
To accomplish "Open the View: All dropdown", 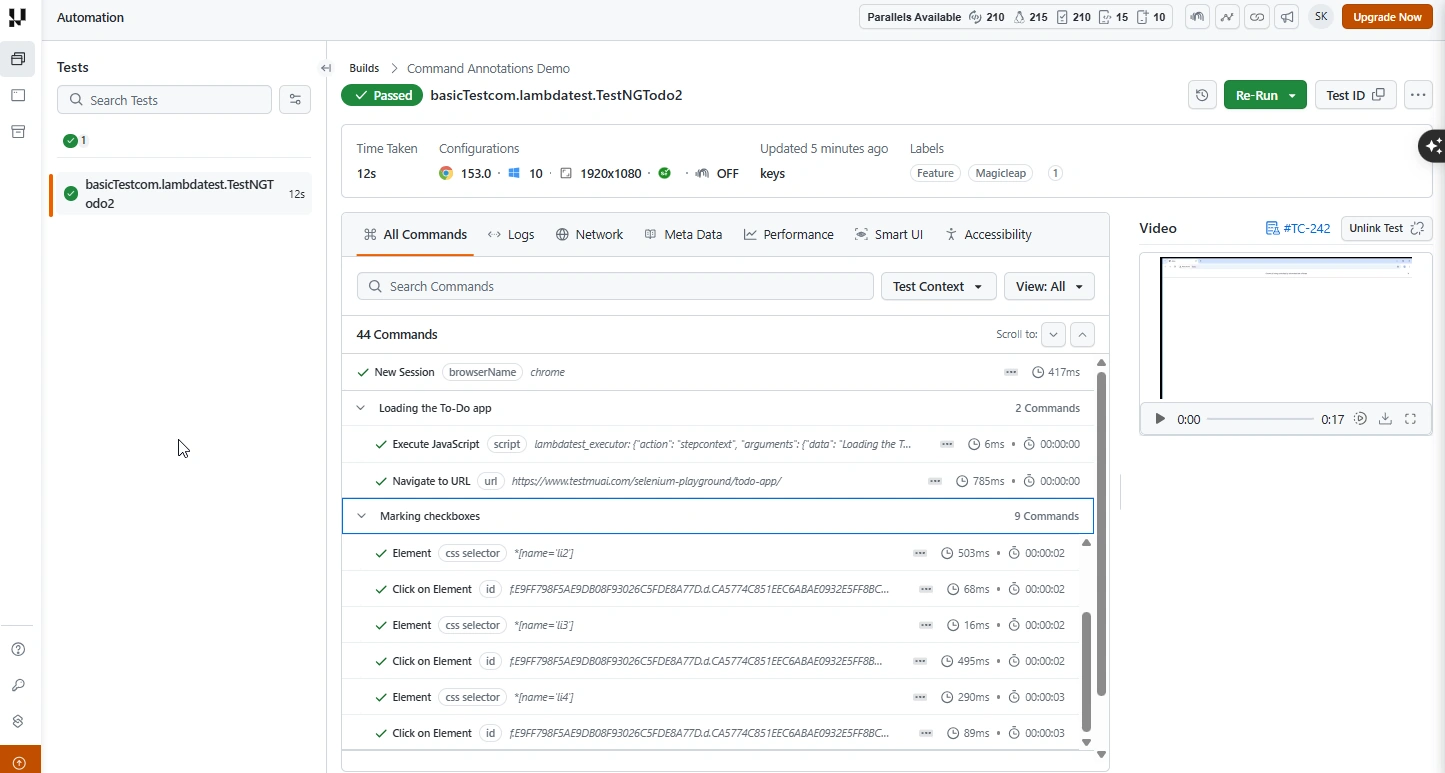I will (x=1049, y=286).
